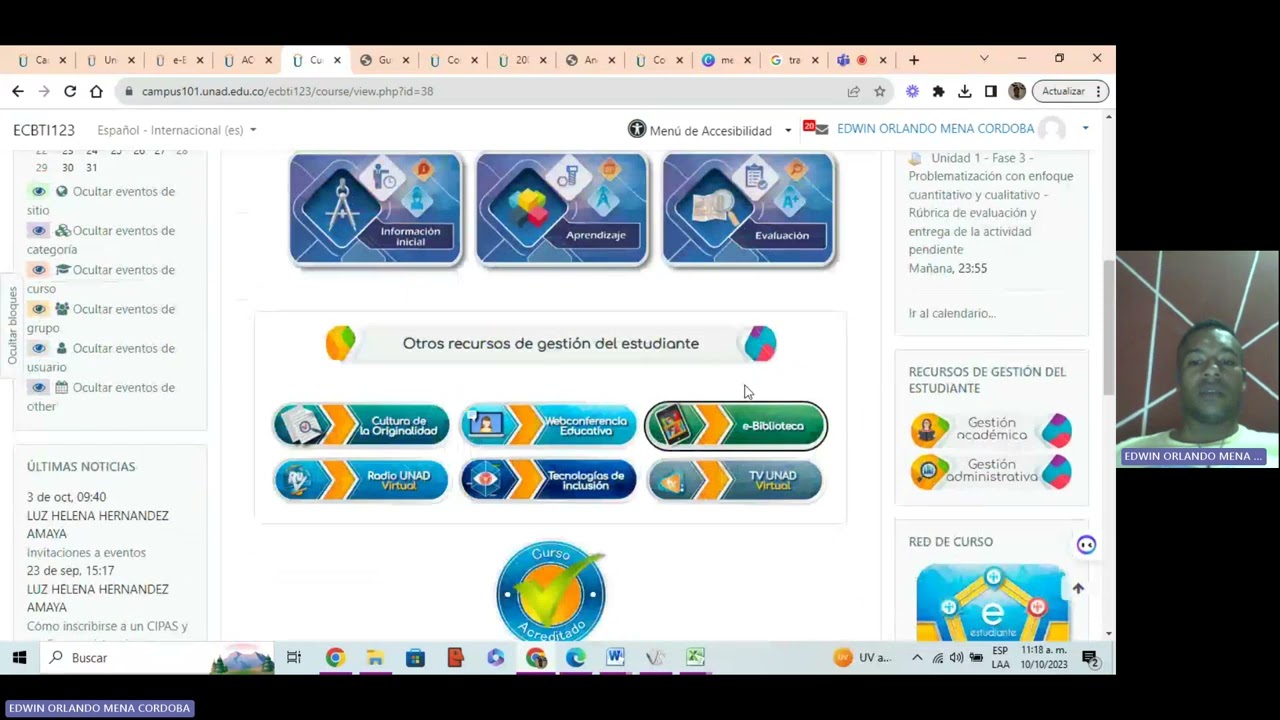Open Chrome three-dot menu beside Actualizar
Image resolution: width=1280 pixels, height=720 pixels.
click(1098, 91)
